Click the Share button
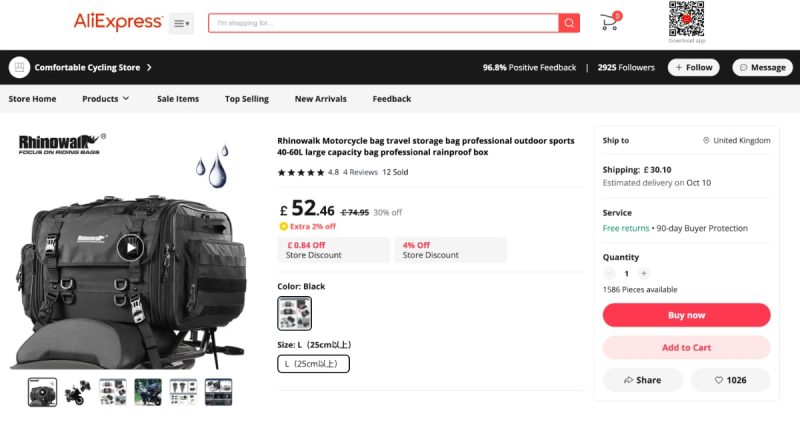 pos(642,380)
